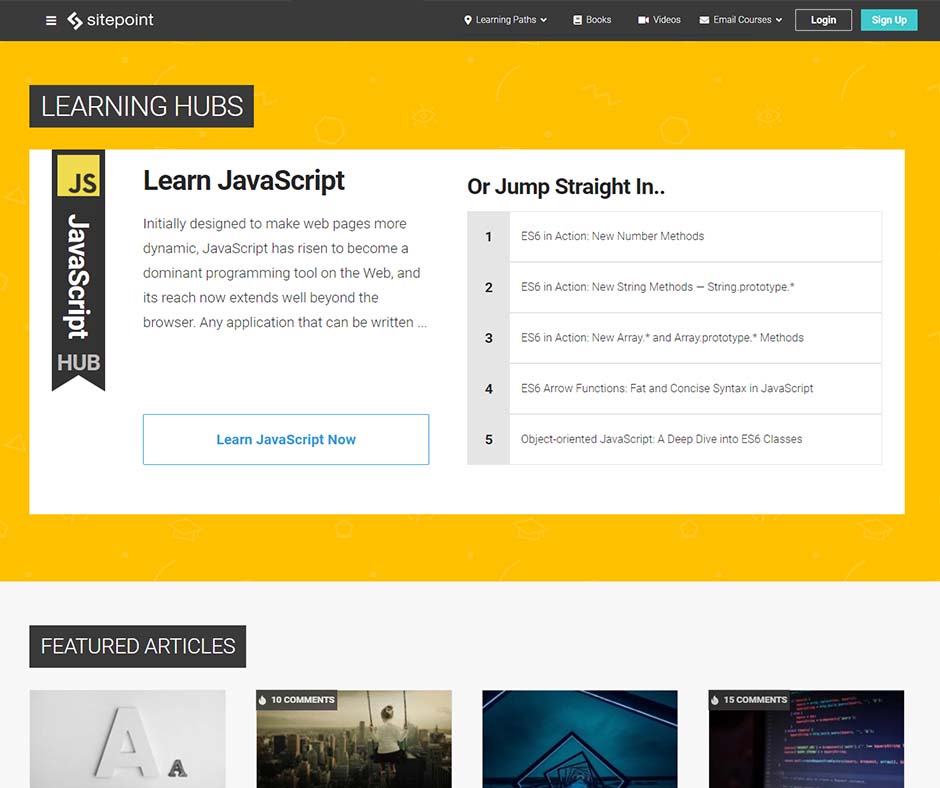Click the Learn JavaScript heading
The width and height of the screenshot is (940, 788).
pyautogui.click(x=243, y=181)
